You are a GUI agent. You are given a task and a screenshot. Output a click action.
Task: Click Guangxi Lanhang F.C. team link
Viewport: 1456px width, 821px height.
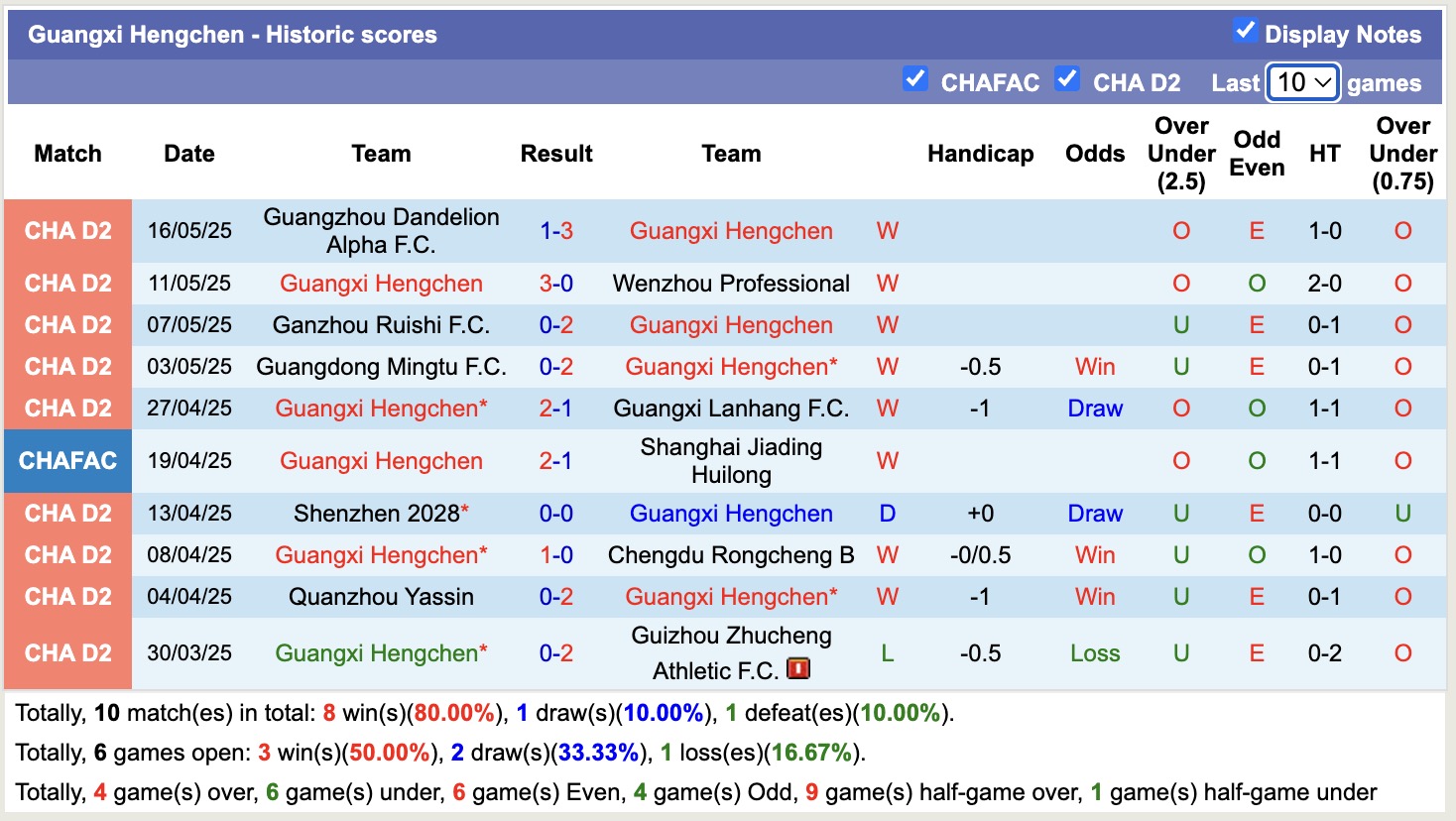point(731,409)
